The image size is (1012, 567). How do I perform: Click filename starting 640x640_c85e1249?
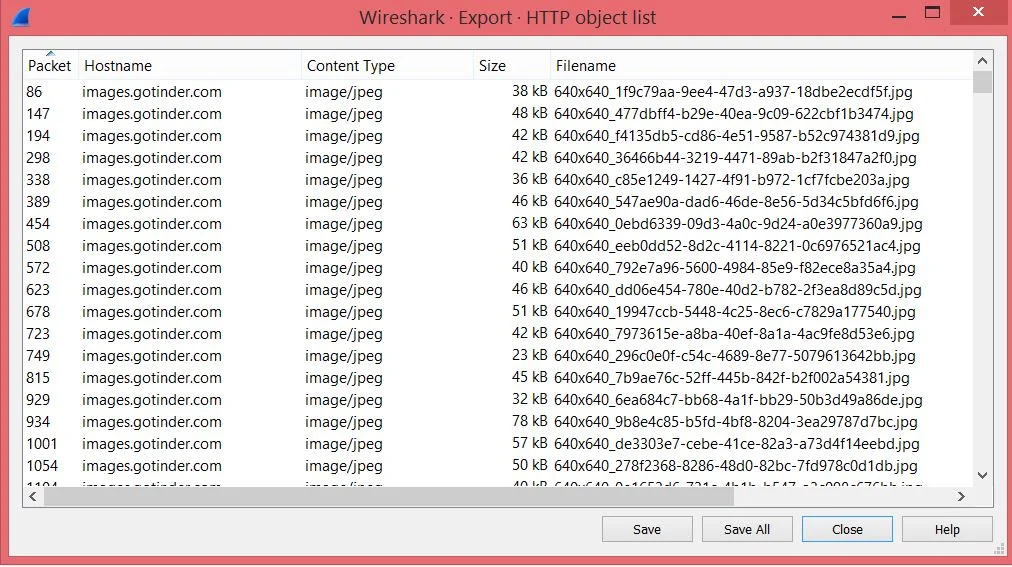click(x=732, y=179)
